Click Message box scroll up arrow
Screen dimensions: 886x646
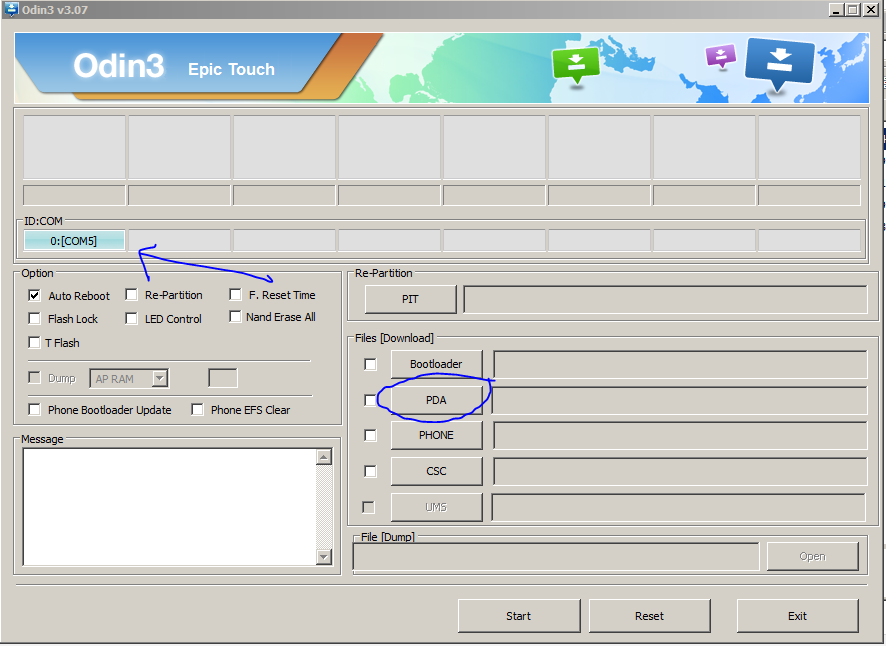pos(324,457)
